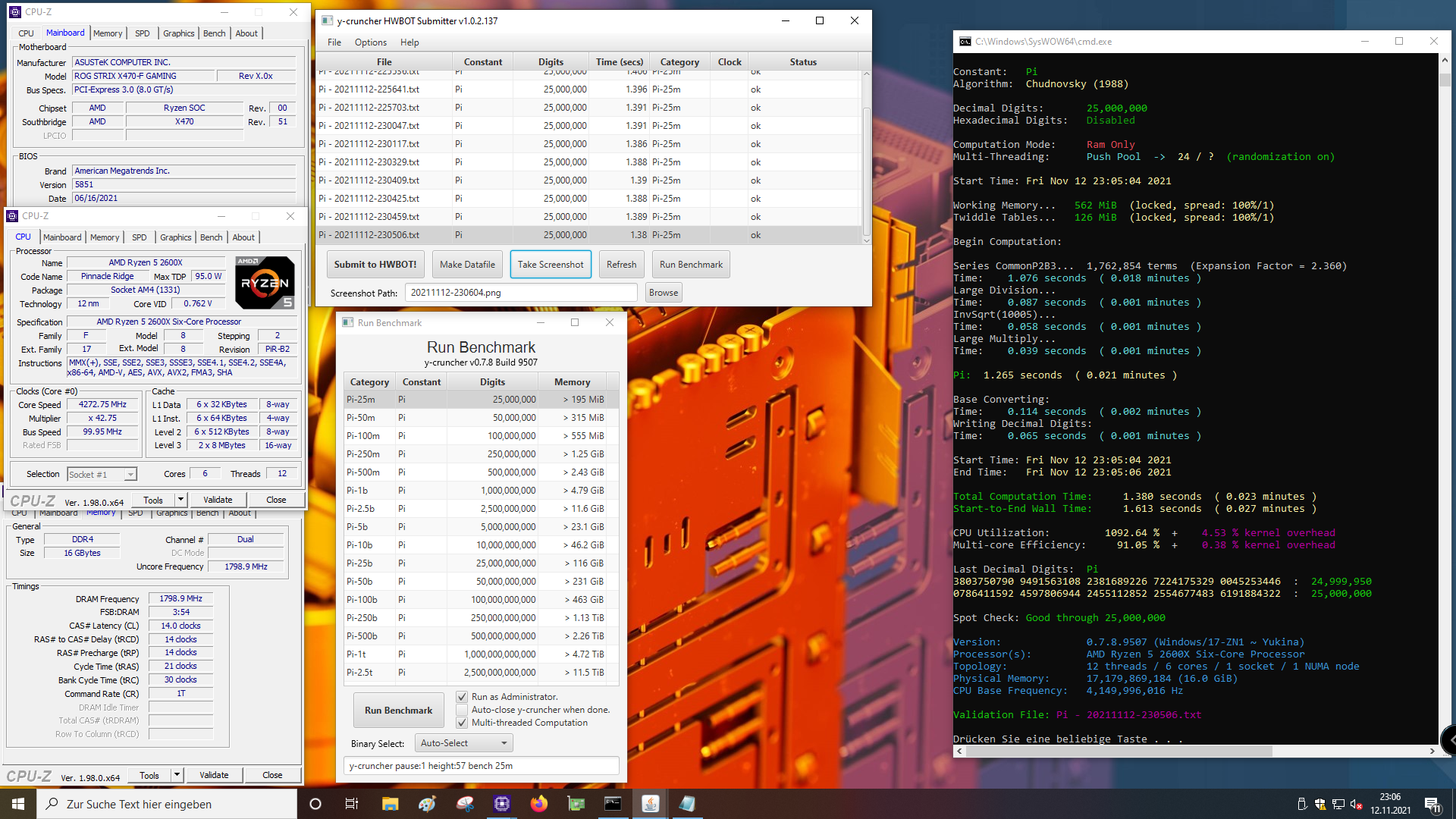Viewport: 1456px width, 819px height.
Task: Sort benchmark list by Memory column header
Action: pos(572,382)
